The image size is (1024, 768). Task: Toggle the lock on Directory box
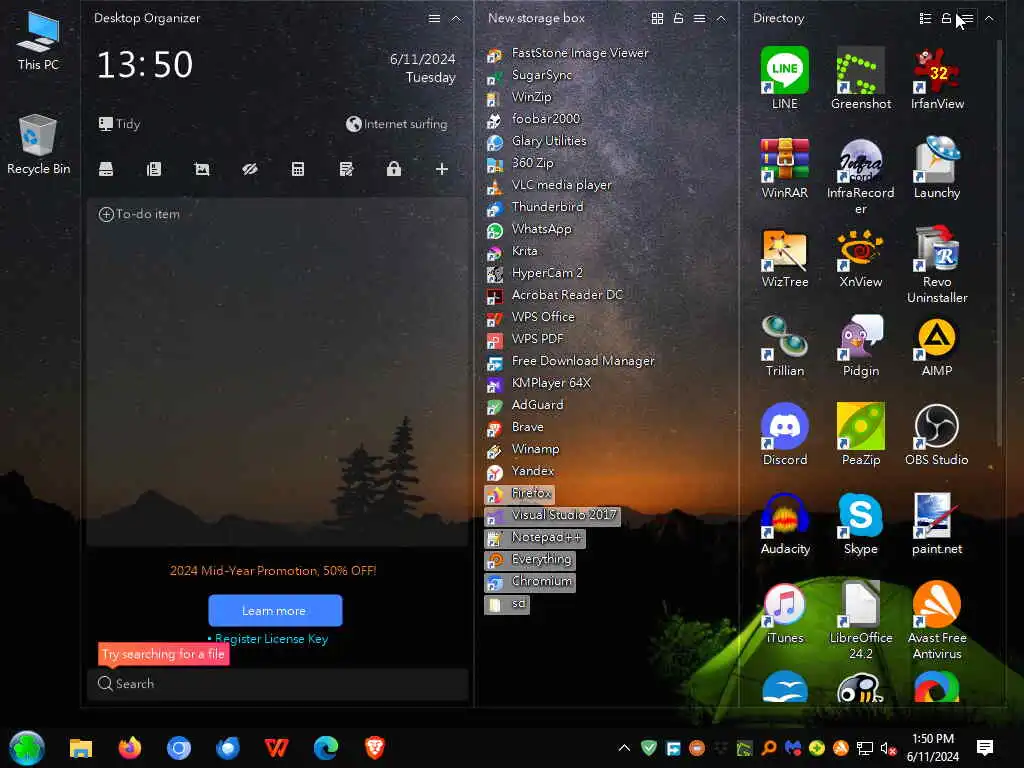click(946, 18)
